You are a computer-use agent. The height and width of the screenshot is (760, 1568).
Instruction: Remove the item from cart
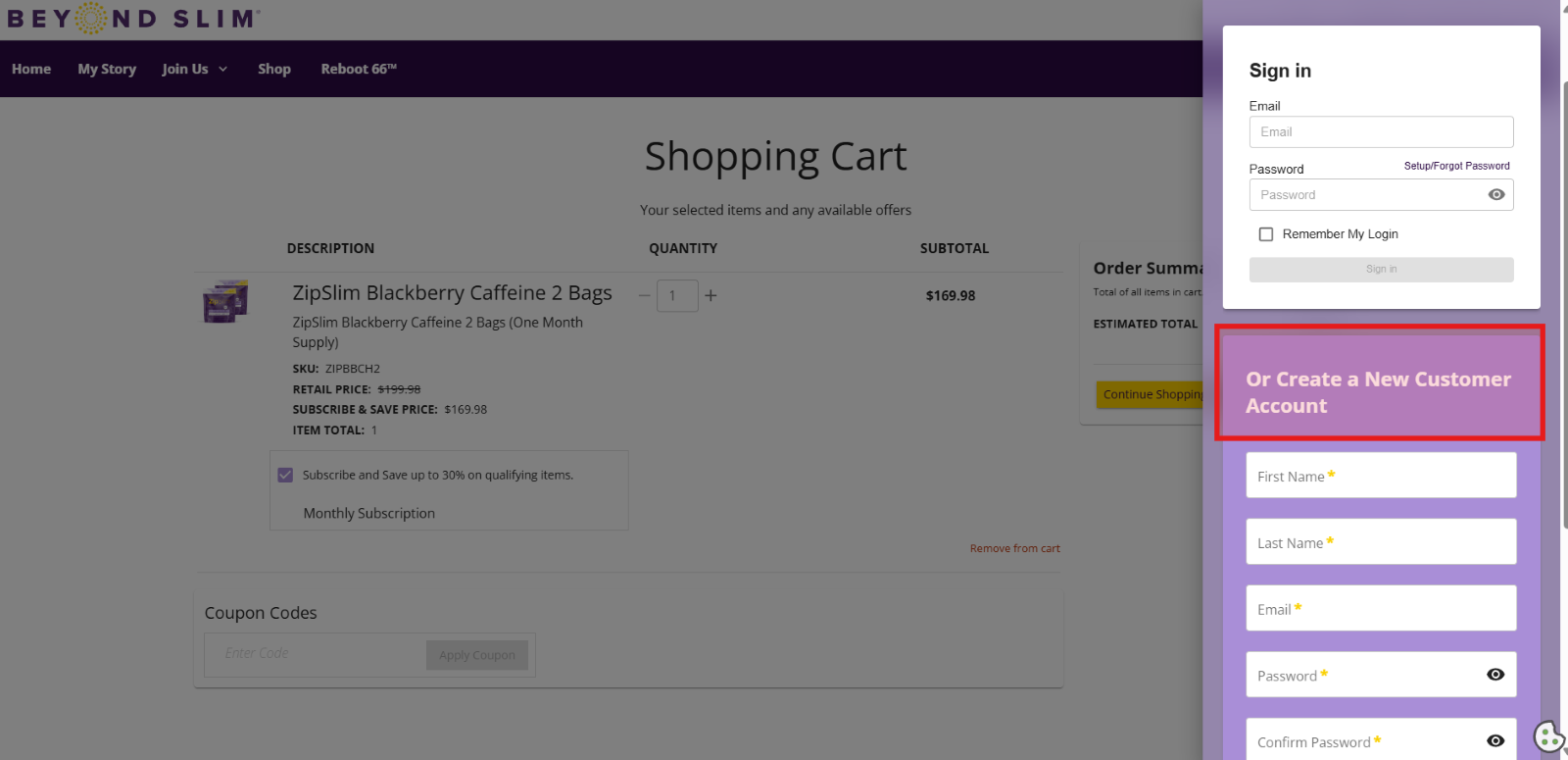coord(1015,548)
